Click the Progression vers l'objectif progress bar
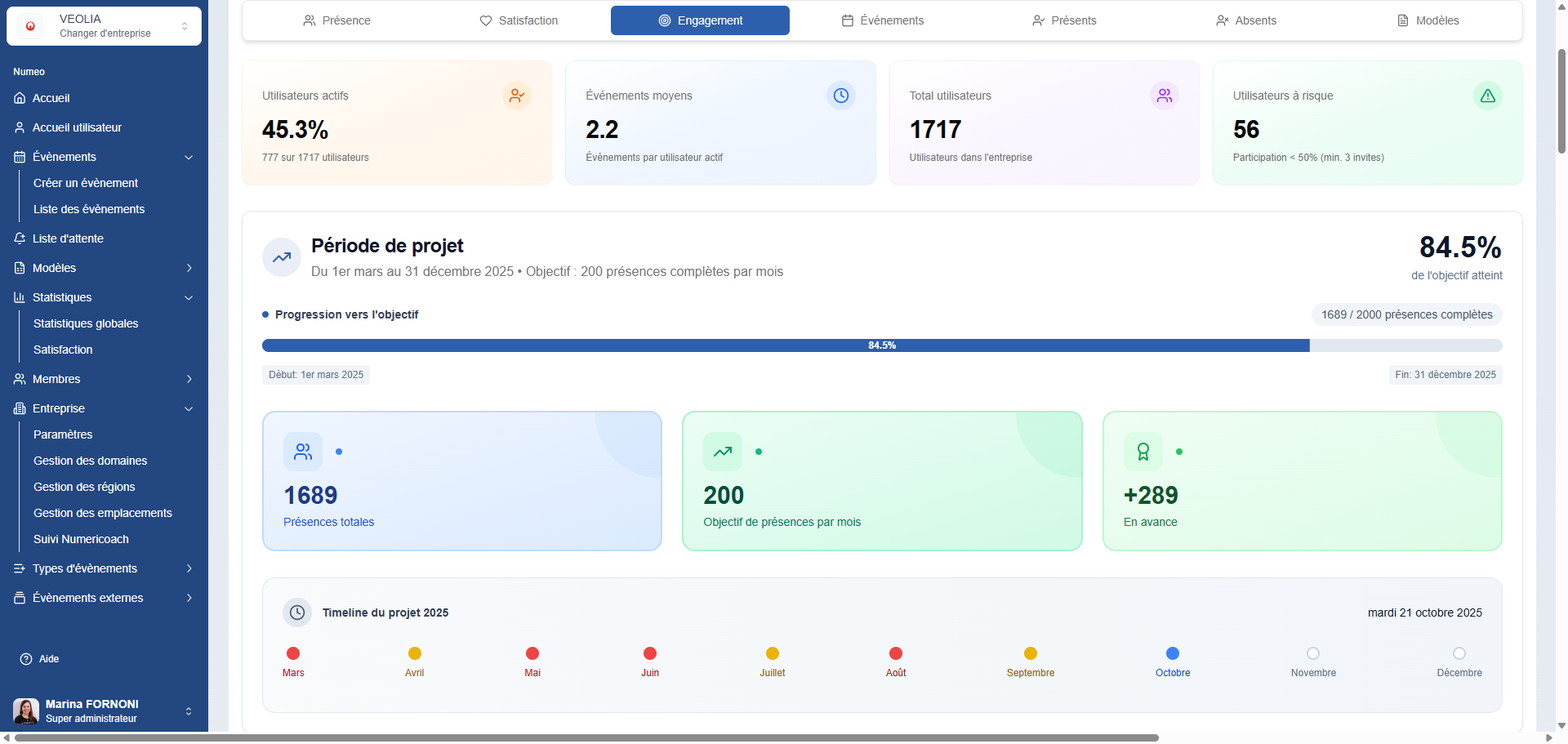 (x=881, y=345)
